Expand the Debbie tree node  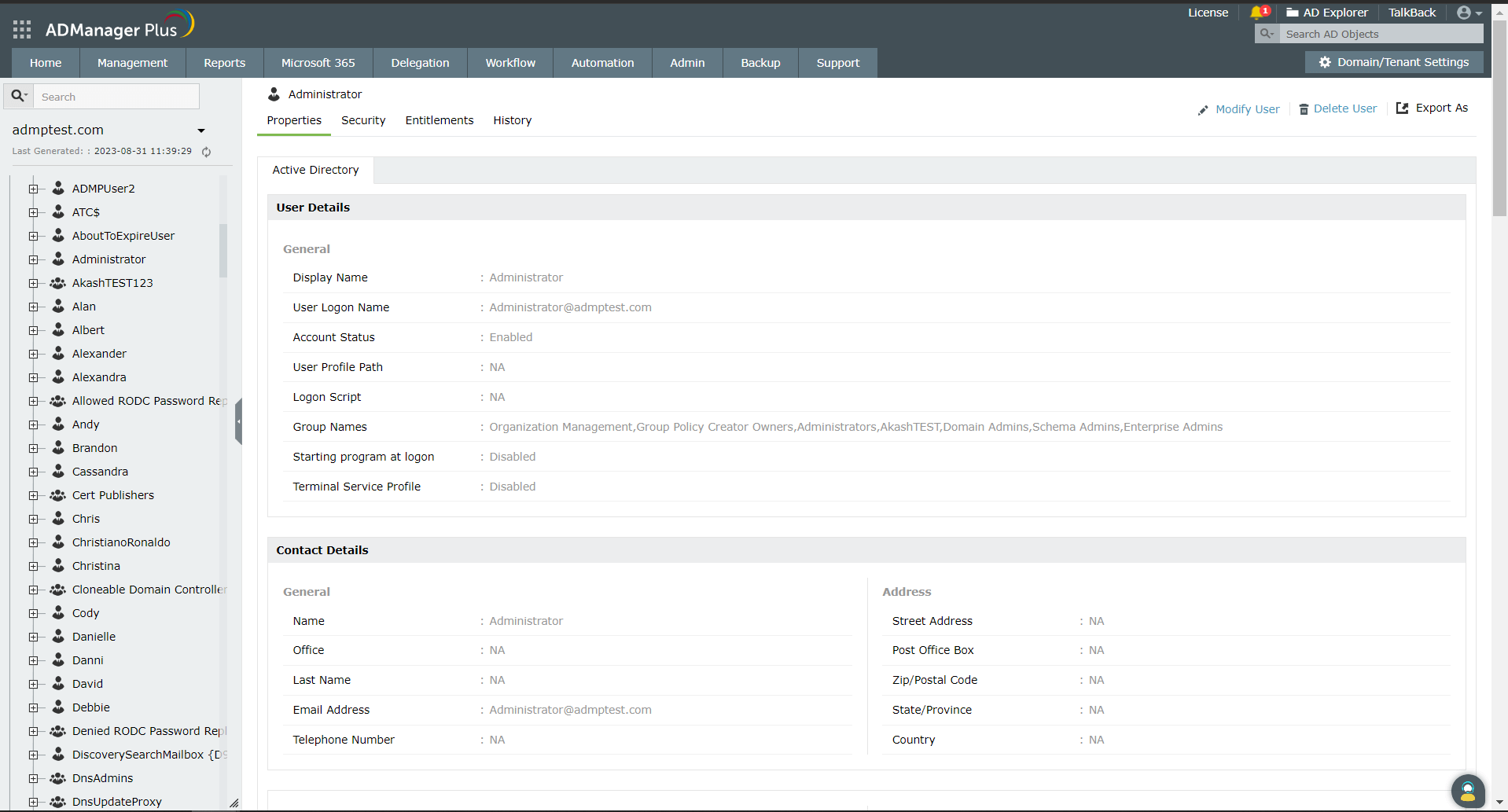click(x=33, y=707)
